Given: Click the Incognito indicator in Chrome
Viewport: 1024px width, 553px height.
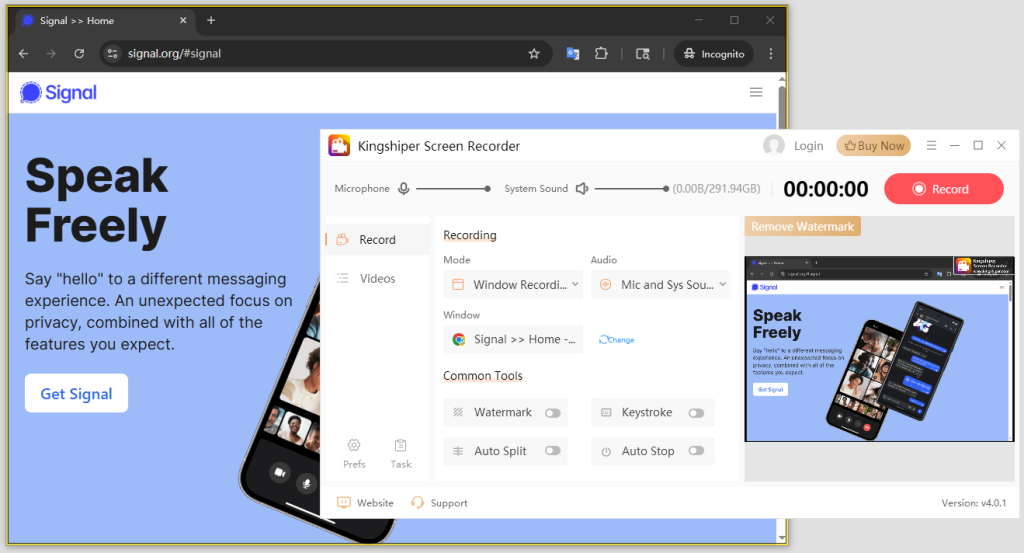Looking at the screenshot, I should 714,54.
